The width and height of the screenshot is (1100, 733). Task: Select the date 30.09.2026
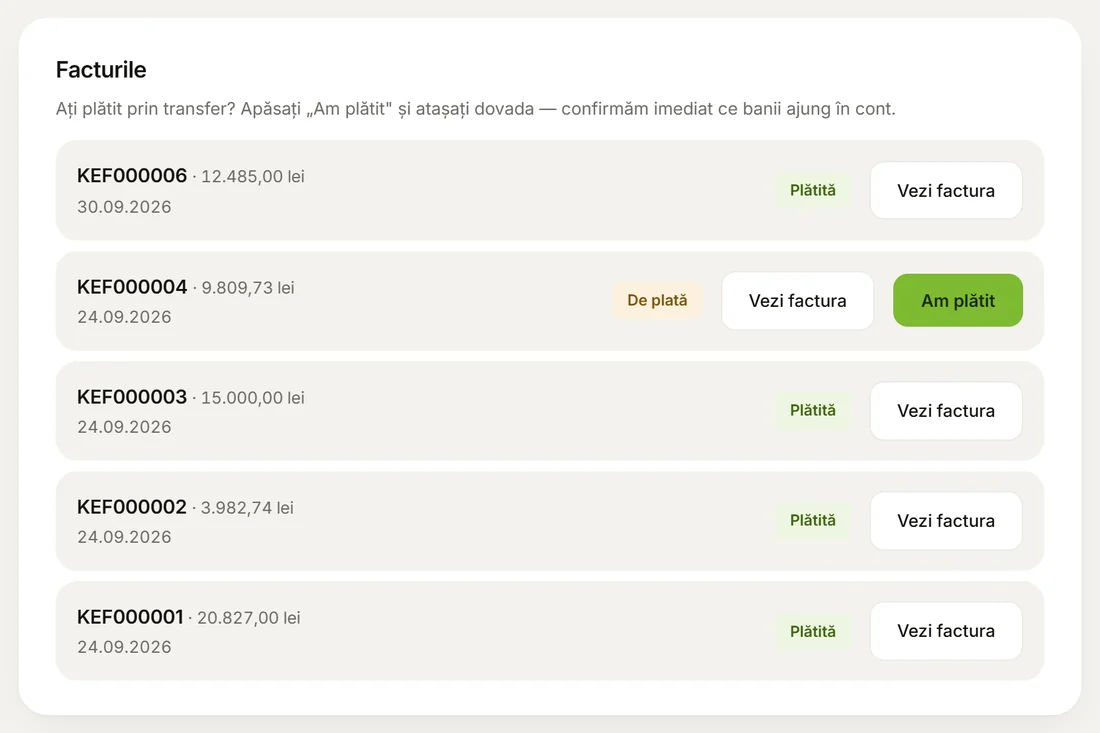pos(124,207)
